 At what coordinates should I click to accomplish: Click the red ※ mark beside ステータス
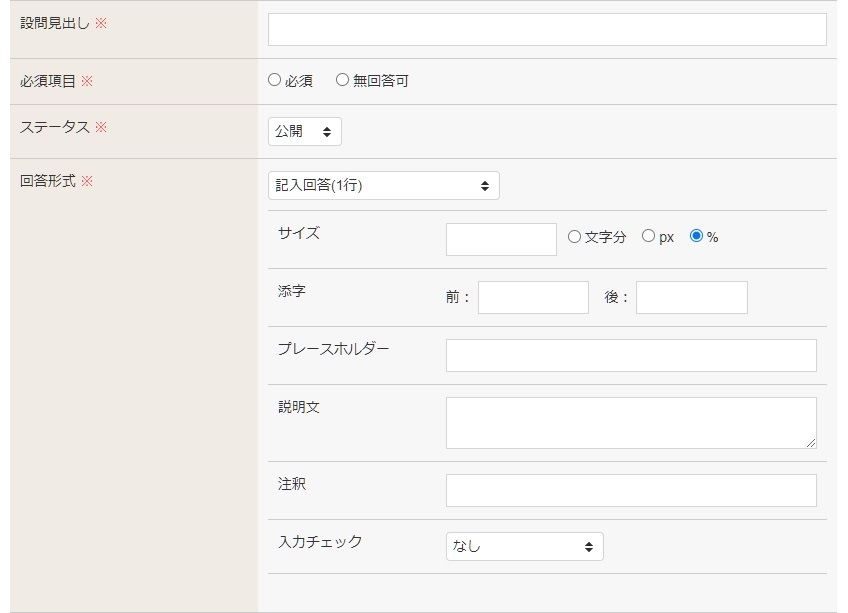[100, 128]
